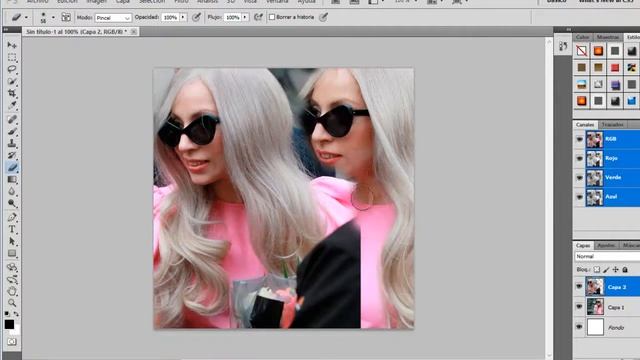
Task: Select the Eraser tool in toolbox
Action: 12,167
